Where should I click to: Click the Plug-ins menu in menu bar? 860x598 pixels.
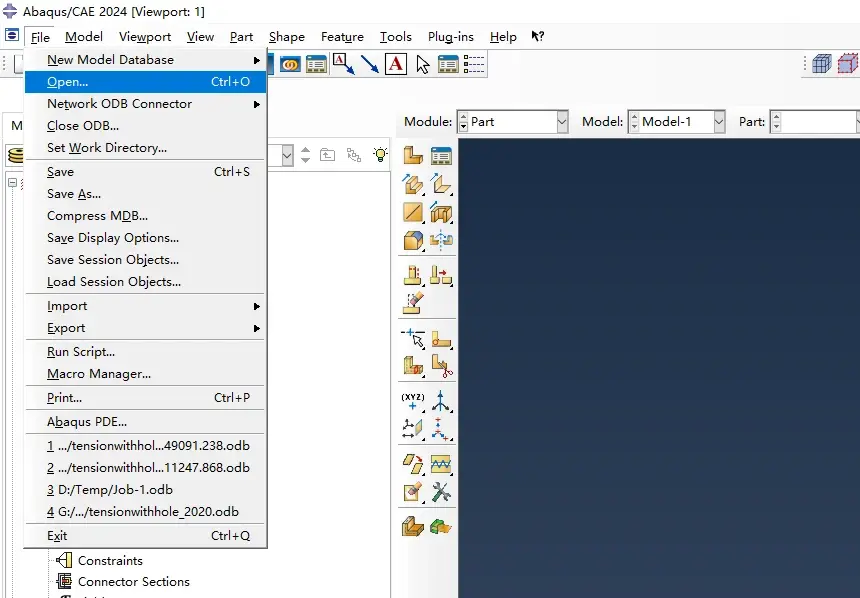[x=451, y=37]
